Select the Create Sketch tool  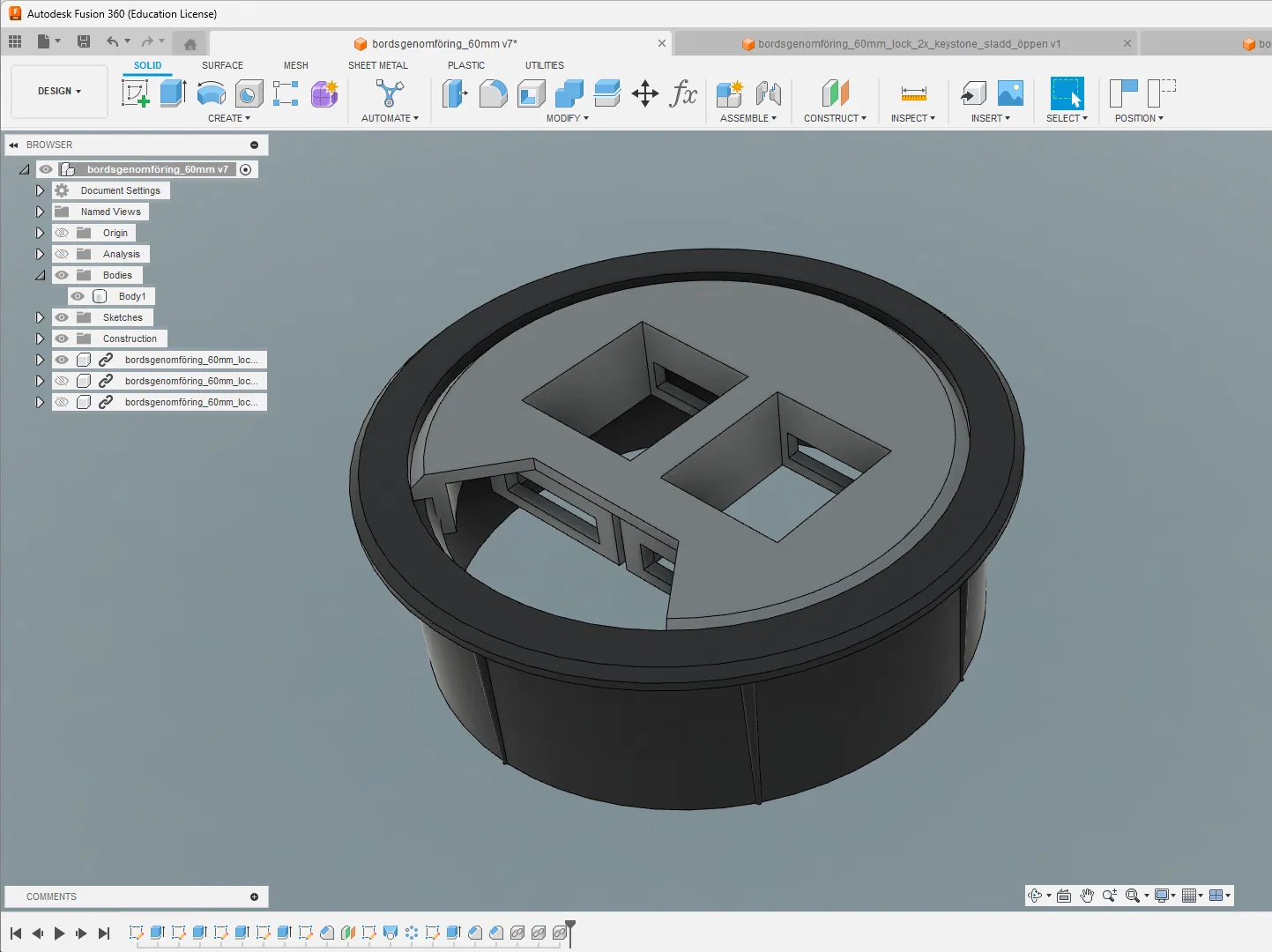[x=136, y=93]
